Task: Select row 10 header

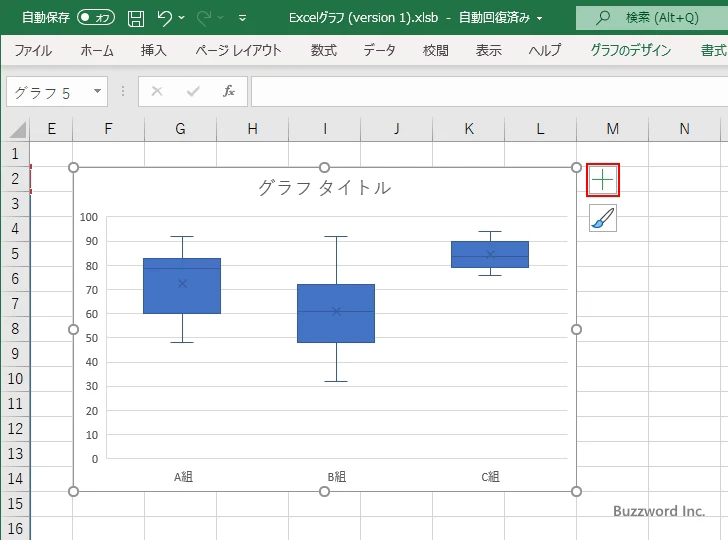Action: click(x=15, y=378)
